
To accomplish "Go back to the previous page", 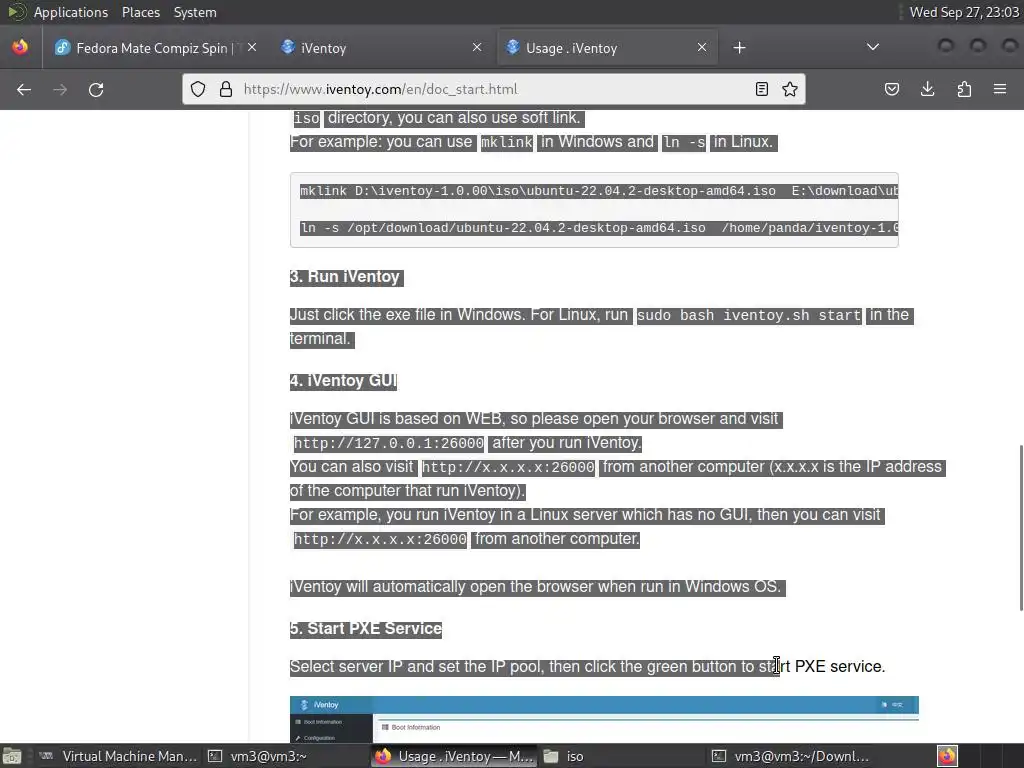I will (24, 89).
